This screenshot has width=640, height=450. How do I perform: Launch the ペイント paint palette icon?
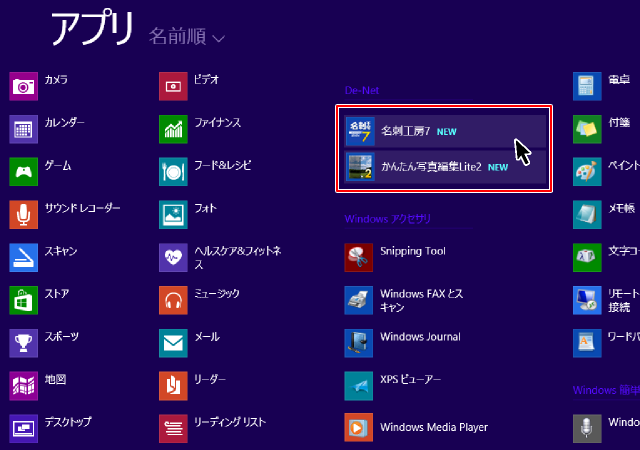pos(587,172)
